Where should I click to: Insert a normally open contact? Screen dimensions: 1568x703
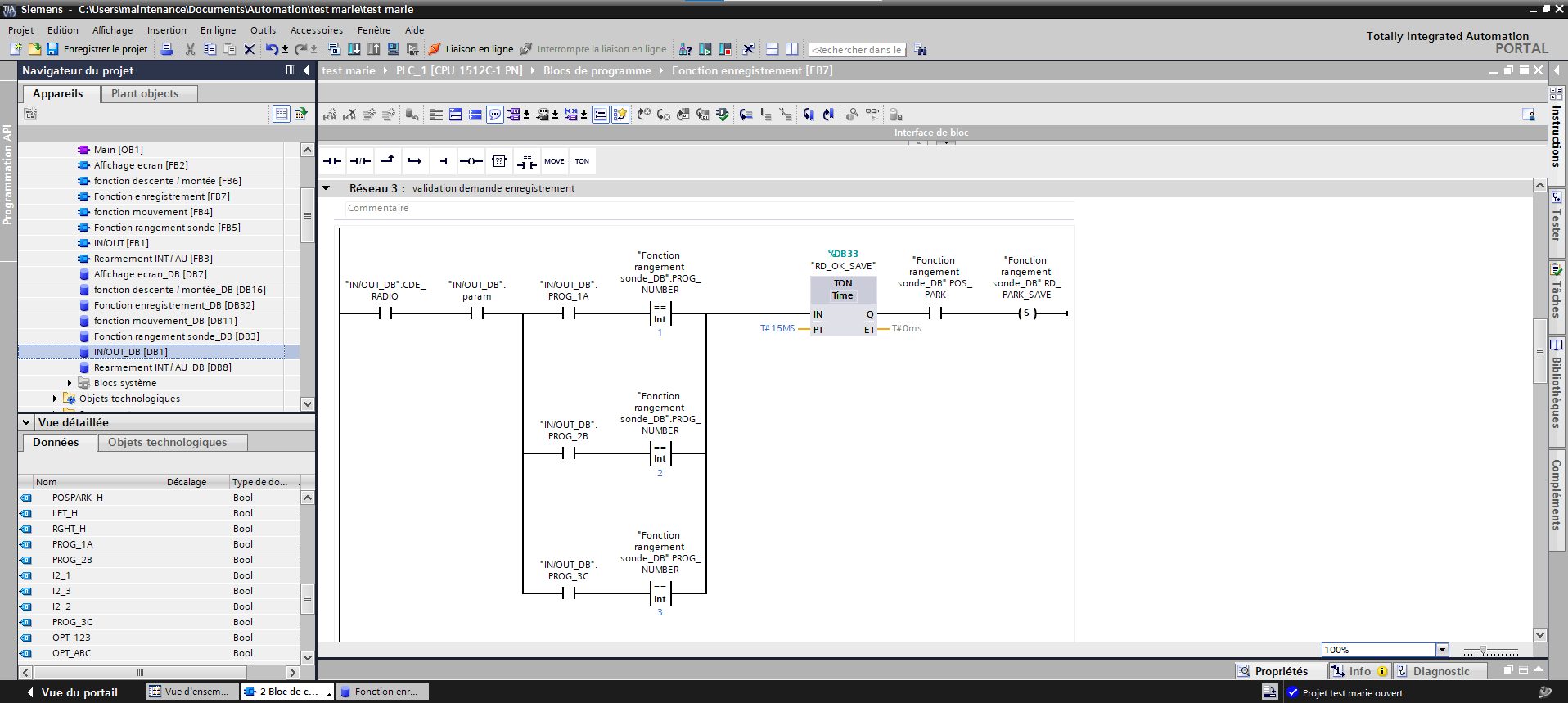(x=331, y=161)
